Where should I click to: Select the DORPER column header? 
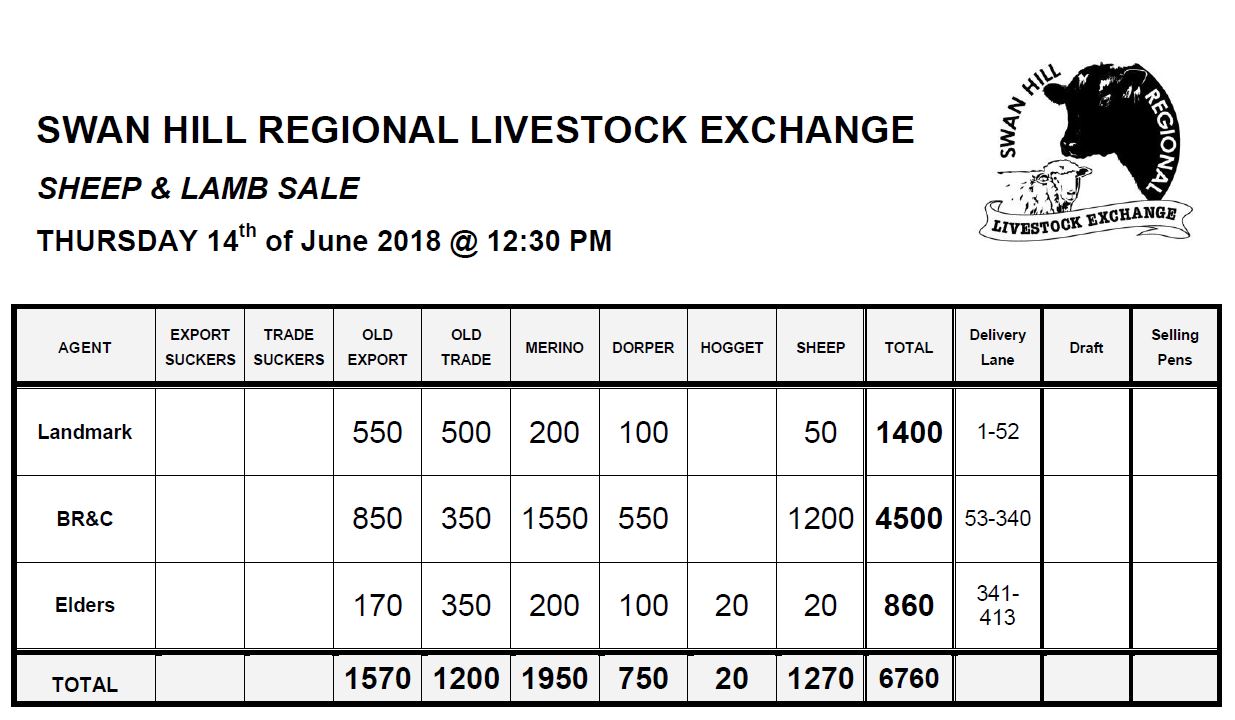[x=643, y=347]
